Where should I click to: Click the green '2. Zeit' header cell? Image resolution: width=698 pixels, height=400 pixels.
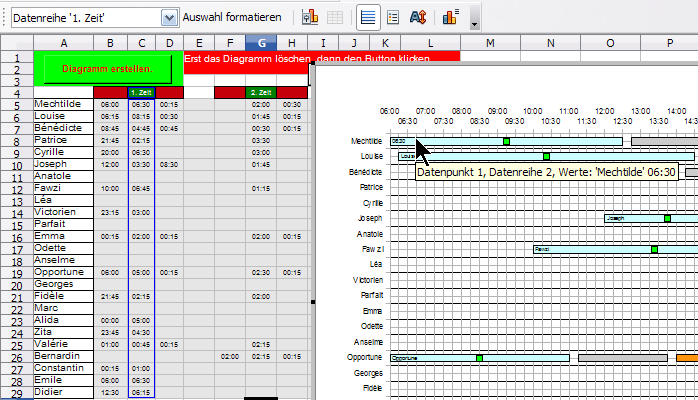(260, 92)
